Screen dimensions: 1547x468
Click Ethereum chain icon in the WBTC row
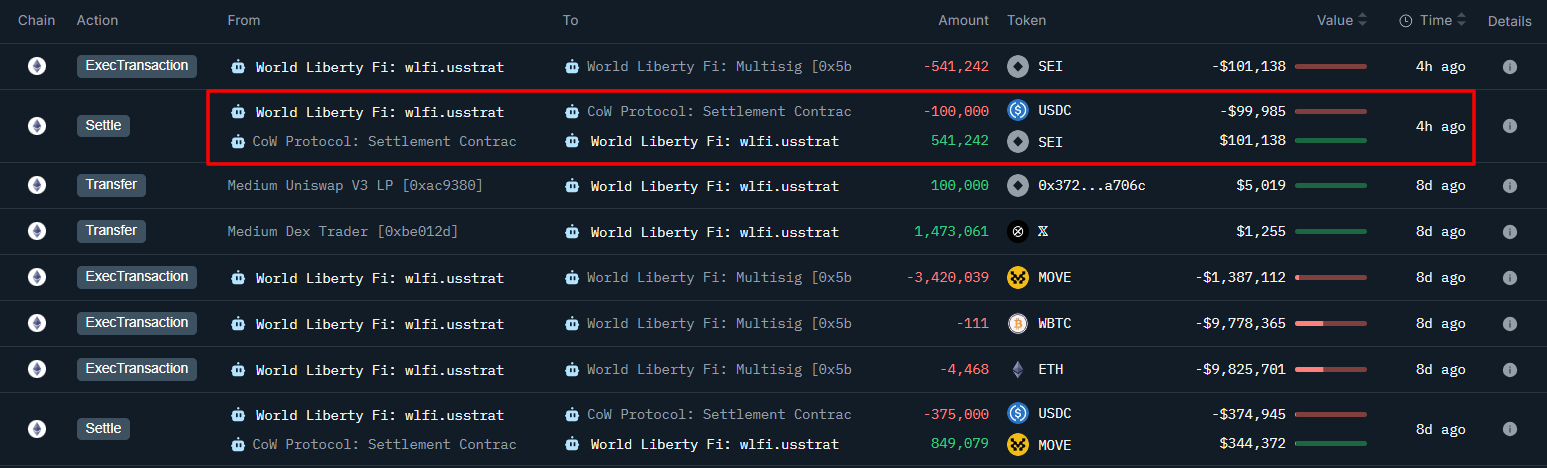click(37, 324)
